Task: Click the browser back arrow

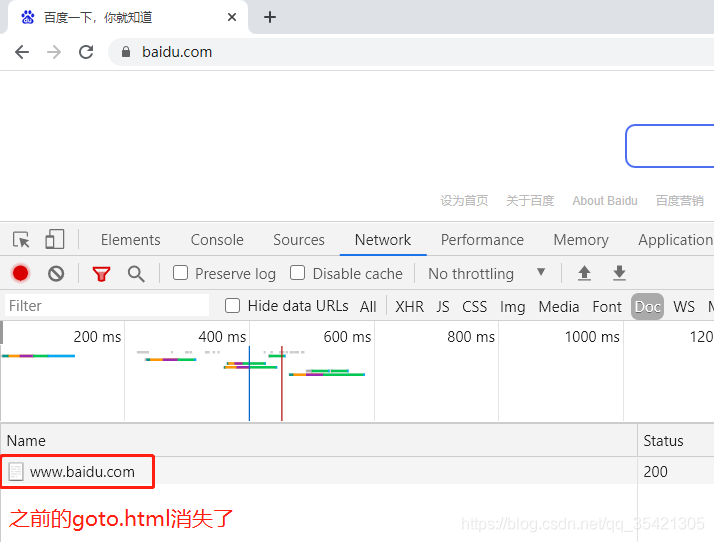Action: pos(22,52)
